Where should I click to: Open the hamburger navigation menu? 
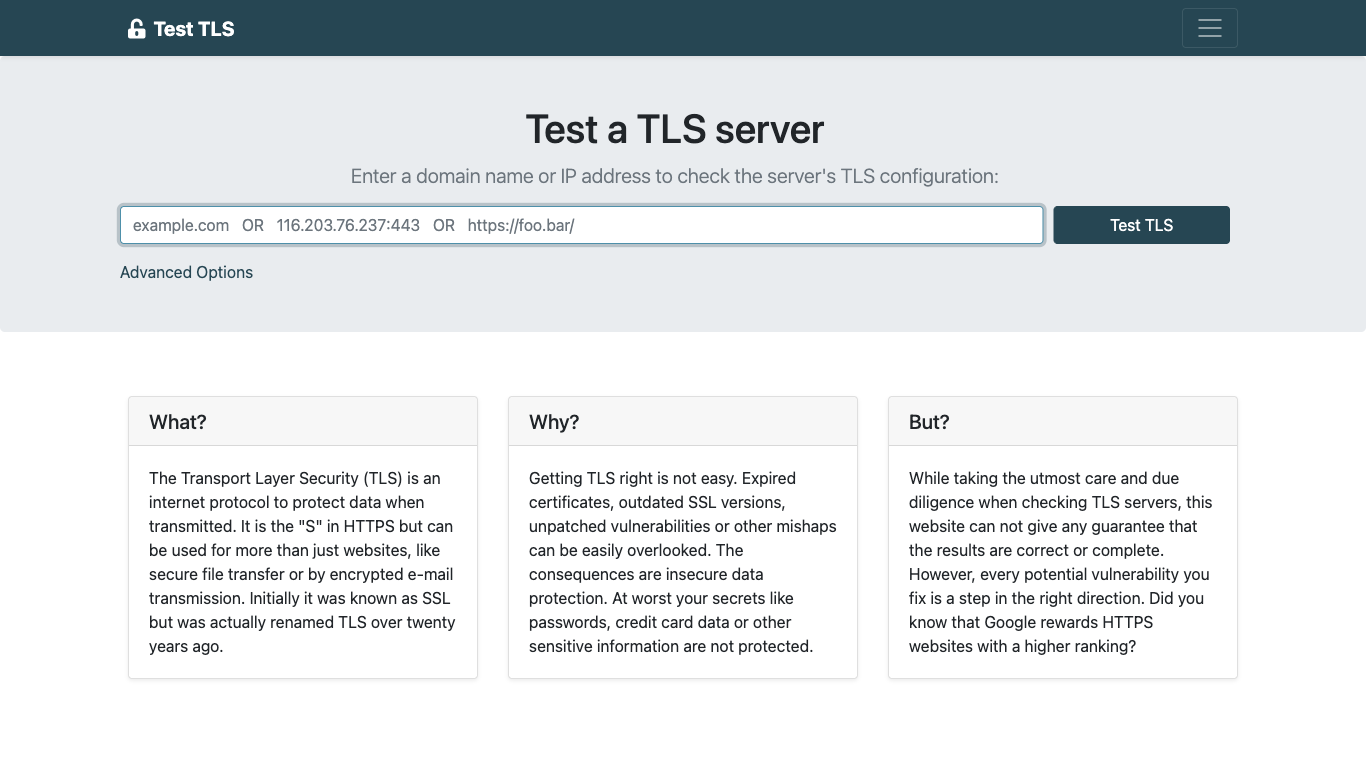pyautogui.click(x=1209, y=28)
